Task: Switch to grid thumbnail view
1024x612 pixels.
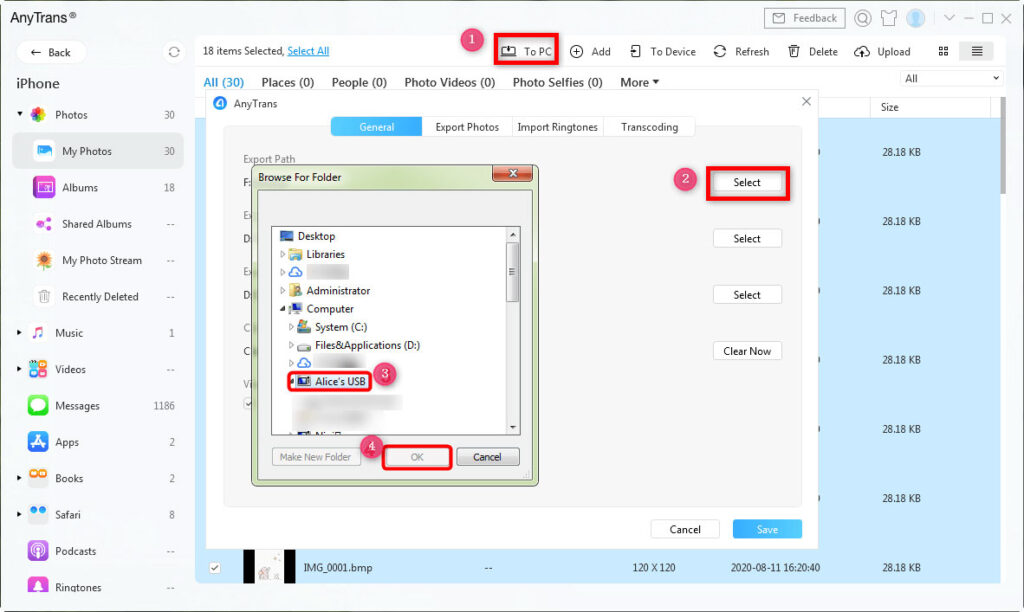Action: click(x=943, y=51)
